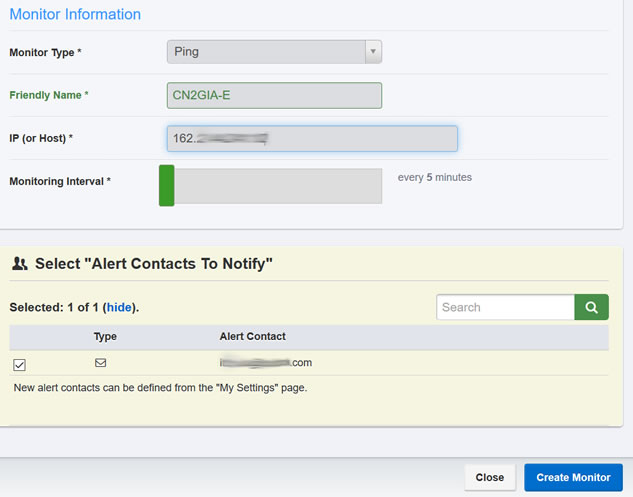Tick the alert contact checkbox
This screenshot has height=497, width=633.
(x=20, y=364)
